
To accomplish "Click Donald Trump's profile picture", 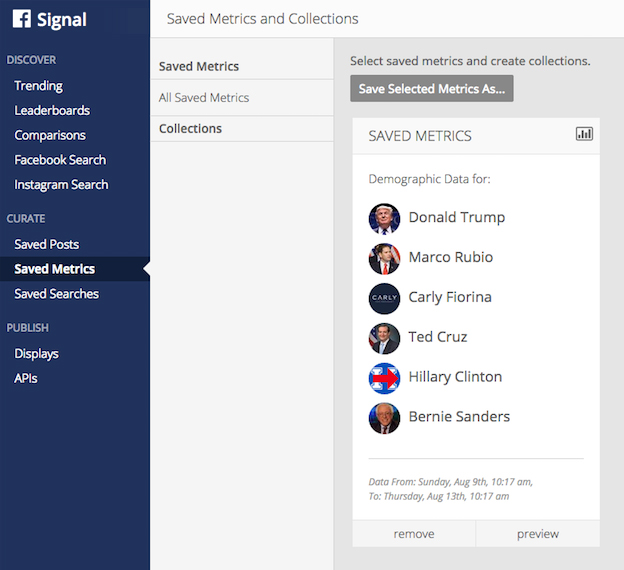I will tap(384, 218).
